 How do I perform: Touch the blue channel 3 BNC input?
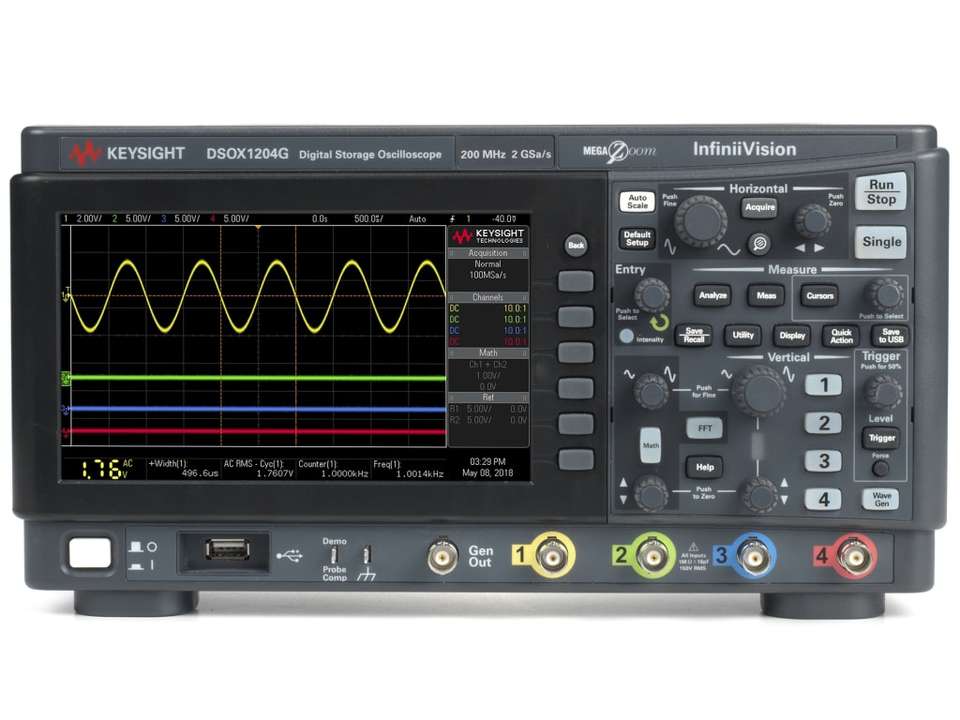click(x=754, y=557)
